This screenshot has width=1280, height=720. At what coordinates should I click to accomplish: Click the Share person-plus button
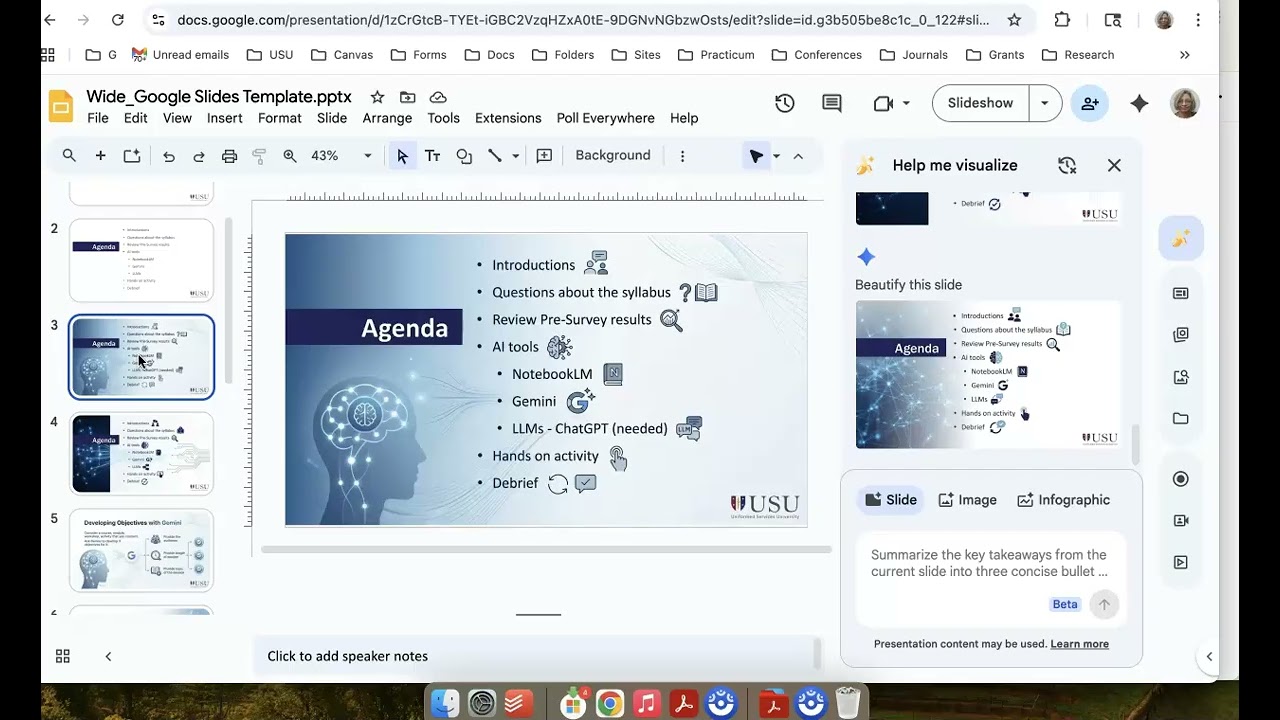(1090, 103)
